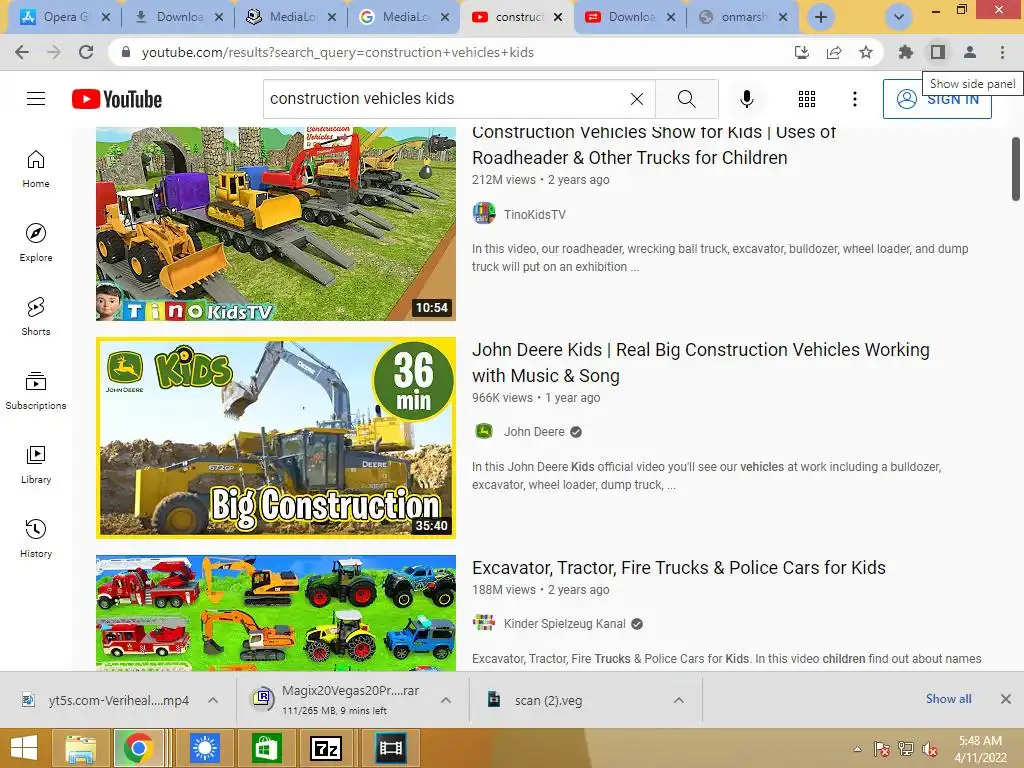The width and height of the screenshot is (1024, 768).
Task: Open the YouTube apps grid icon
Action: point(807,99)
